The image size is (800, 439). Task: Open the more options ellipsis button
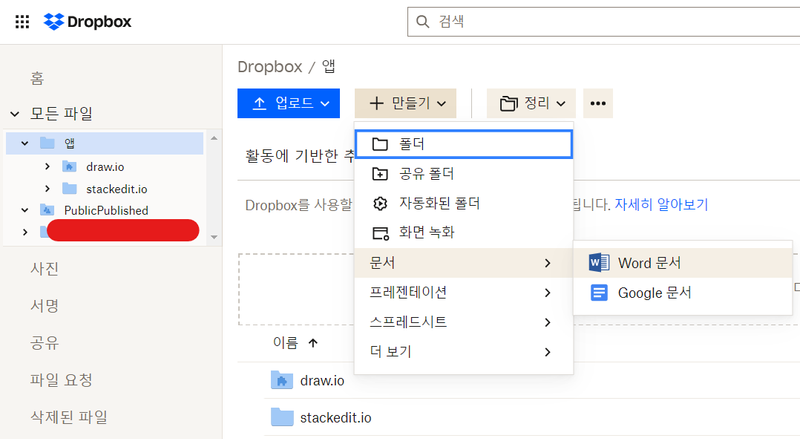[x=598, y=103]
